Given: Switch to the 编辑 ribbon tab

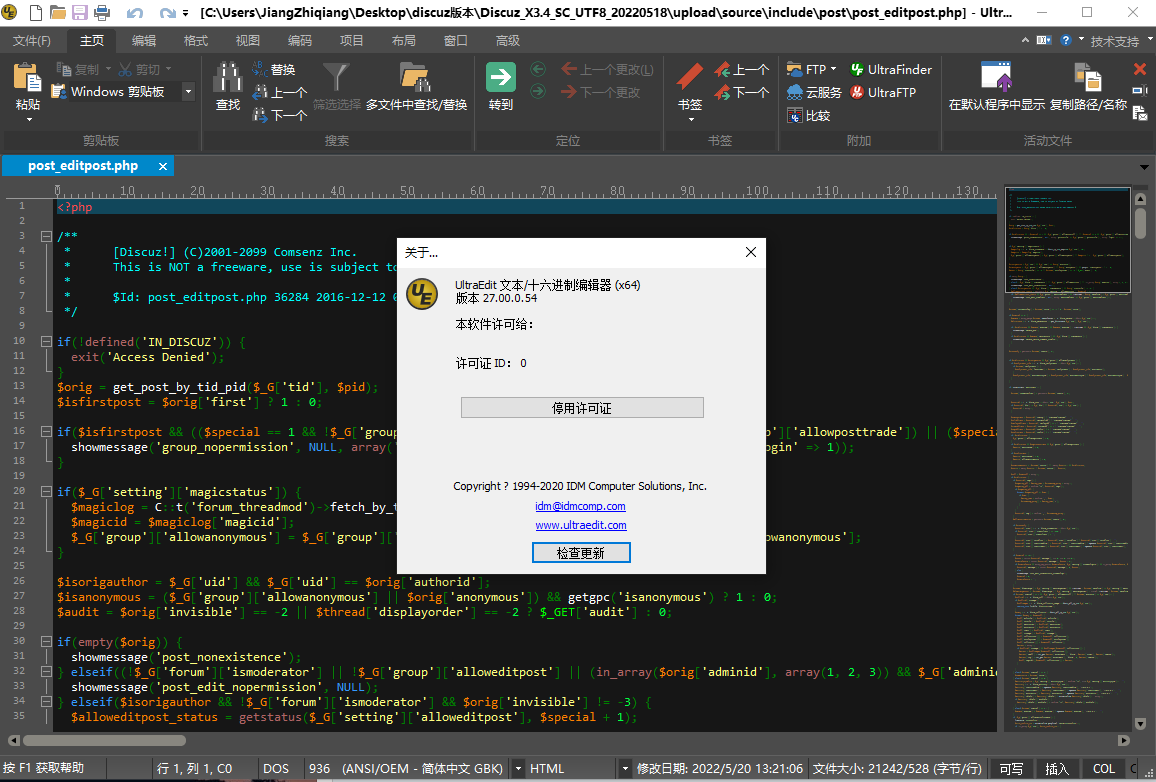Looking at the screenshot, I should 144,41.
